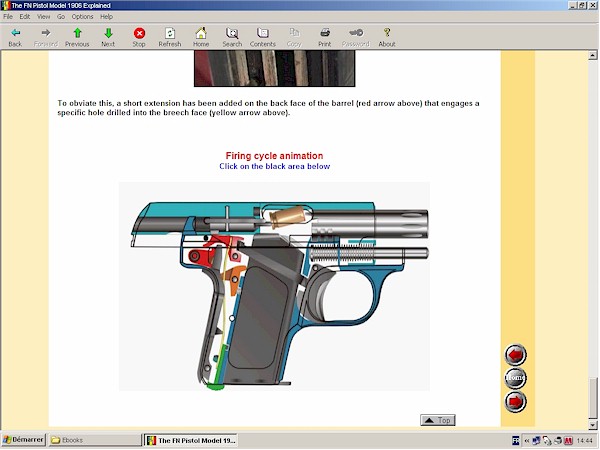Open the Options menu
The height and width of the screenshot is (450, 600).
(83, 16)
